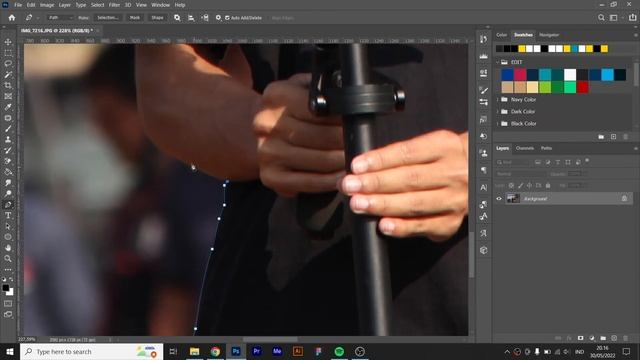
Task: Open the Path mode dropdown
Action: click(x=60, y=18)
